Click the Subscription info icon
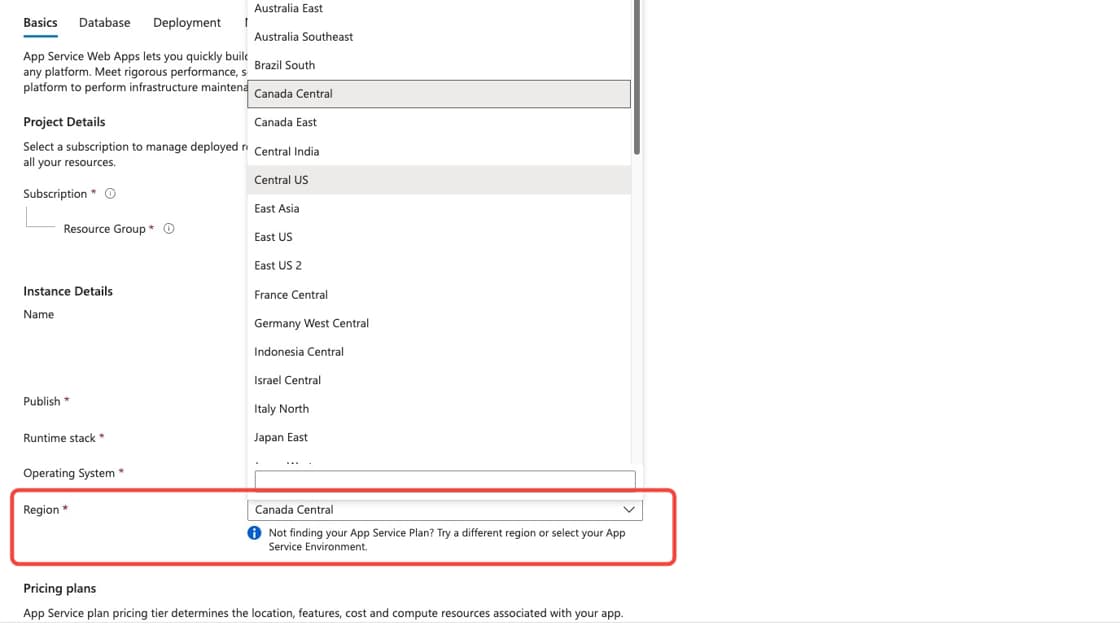This screenshot has width=1120, height=626. [x=110, y=194]
